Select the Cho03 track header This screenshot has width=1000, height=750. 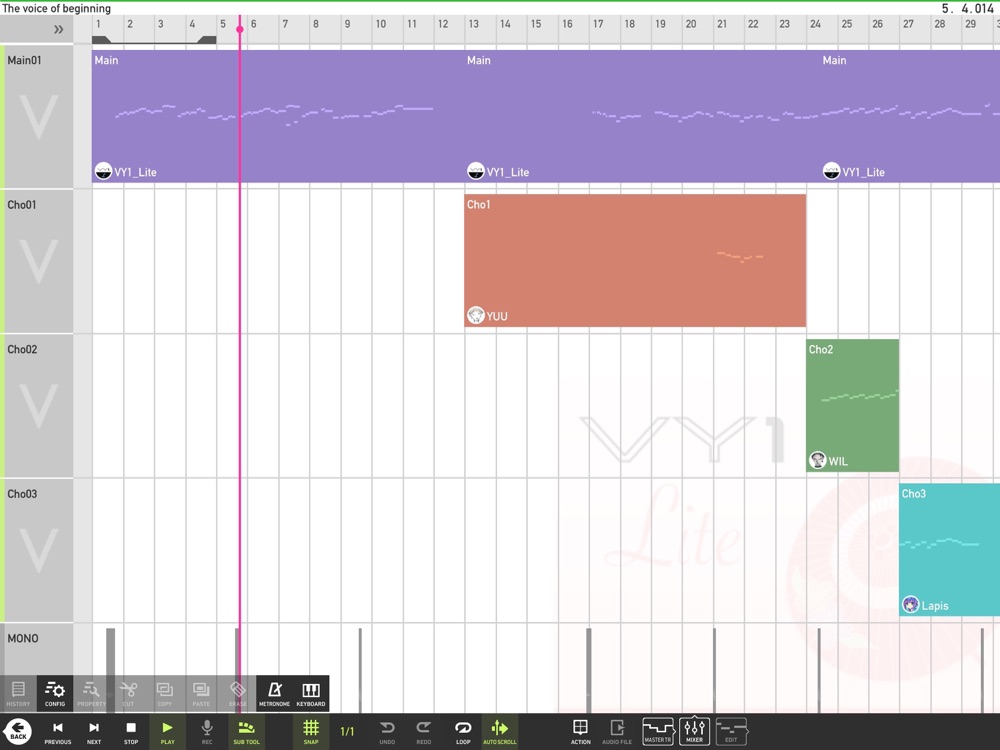pos(38,550)
